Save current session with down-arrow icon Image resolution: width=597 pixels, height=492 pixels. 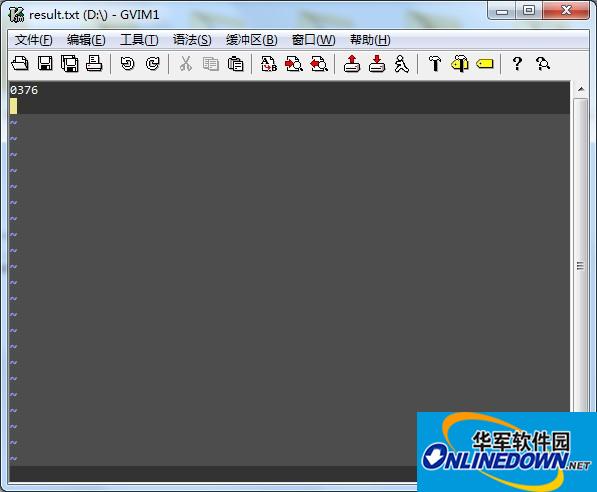377,64
